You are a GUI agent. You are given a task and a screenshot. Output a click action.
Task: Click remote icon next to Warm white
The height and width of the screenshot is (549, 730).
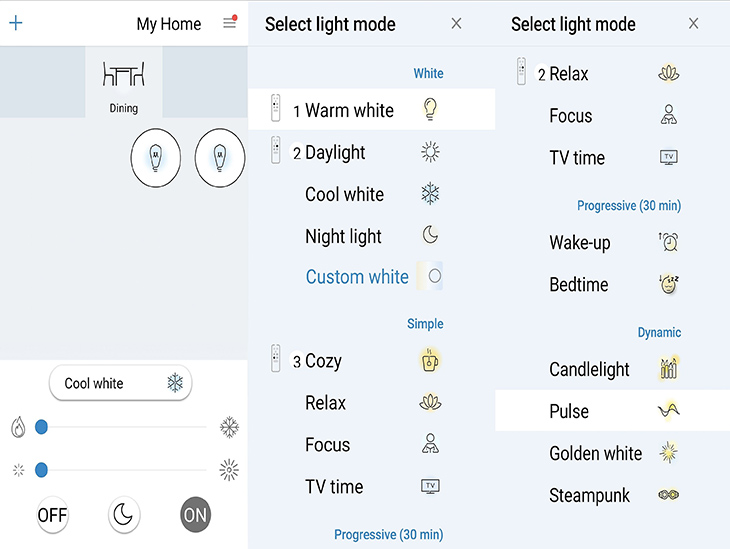(276, 108)
